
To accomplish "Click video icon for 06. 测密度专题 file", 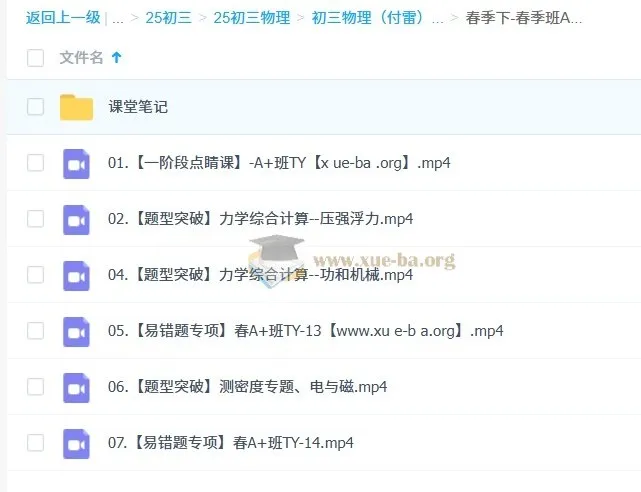I will pos(76,387).
